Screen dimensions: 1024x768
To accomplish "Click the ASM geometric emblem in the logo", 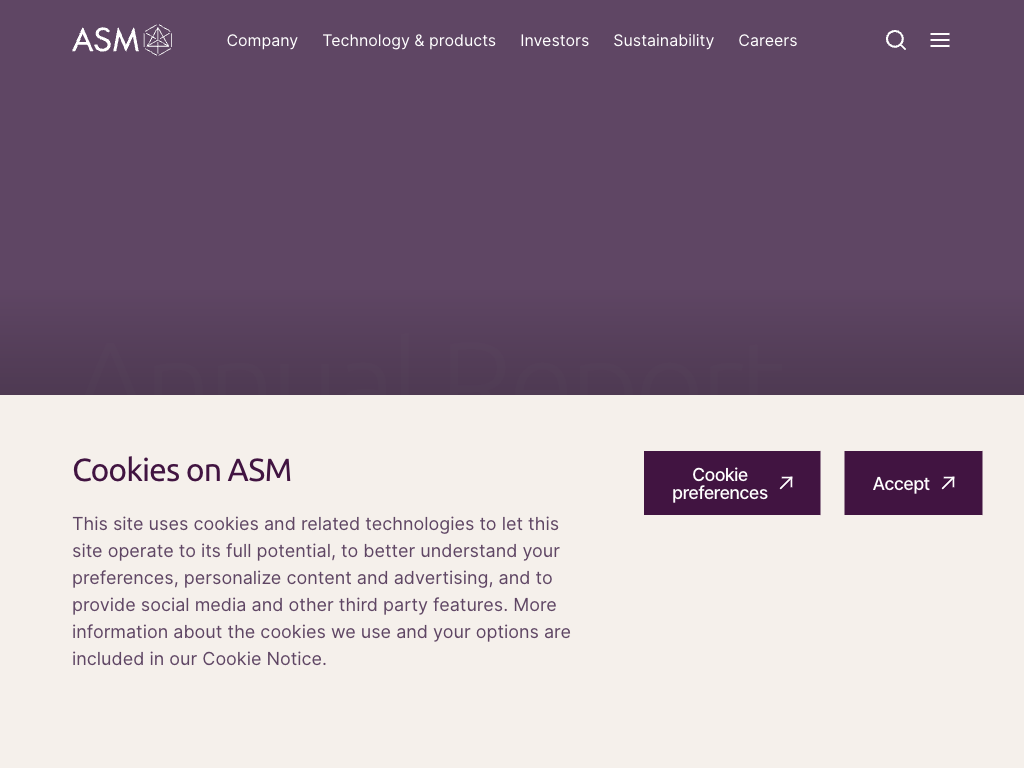I will click(x=158, y=40).
